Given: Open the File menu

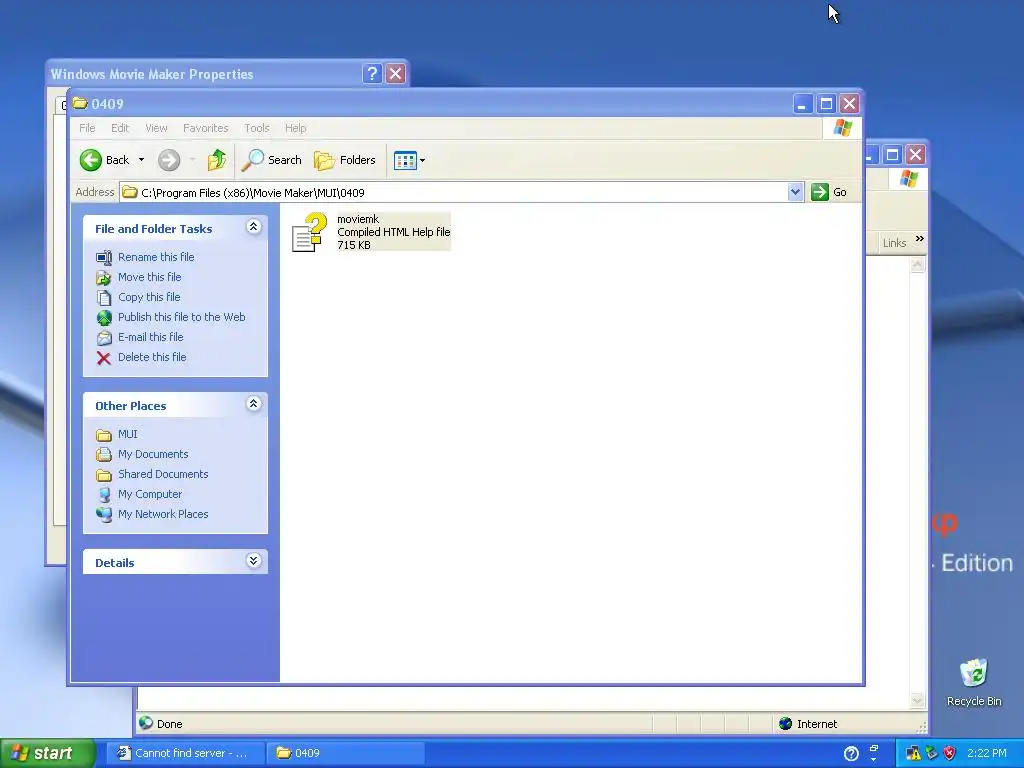Looking at the screenshot, I should click(x=87, y=128).
